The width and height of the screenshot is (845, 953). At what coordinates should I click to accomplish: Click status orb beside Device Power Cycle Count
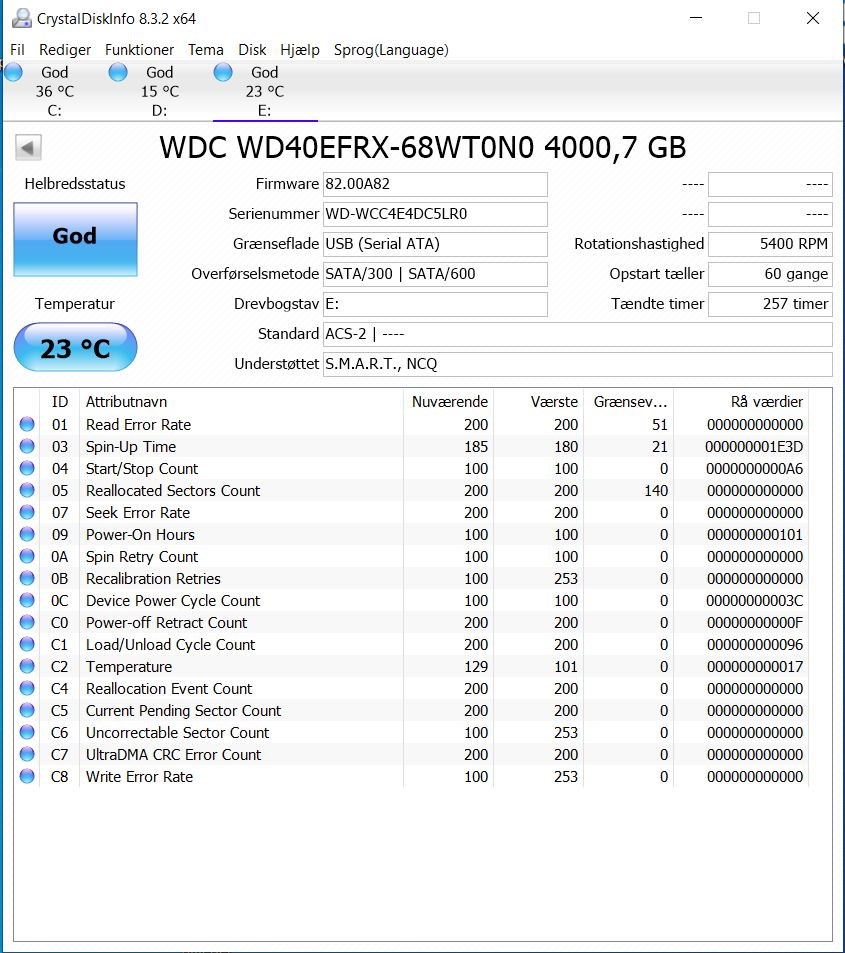(x=27, y=600)
